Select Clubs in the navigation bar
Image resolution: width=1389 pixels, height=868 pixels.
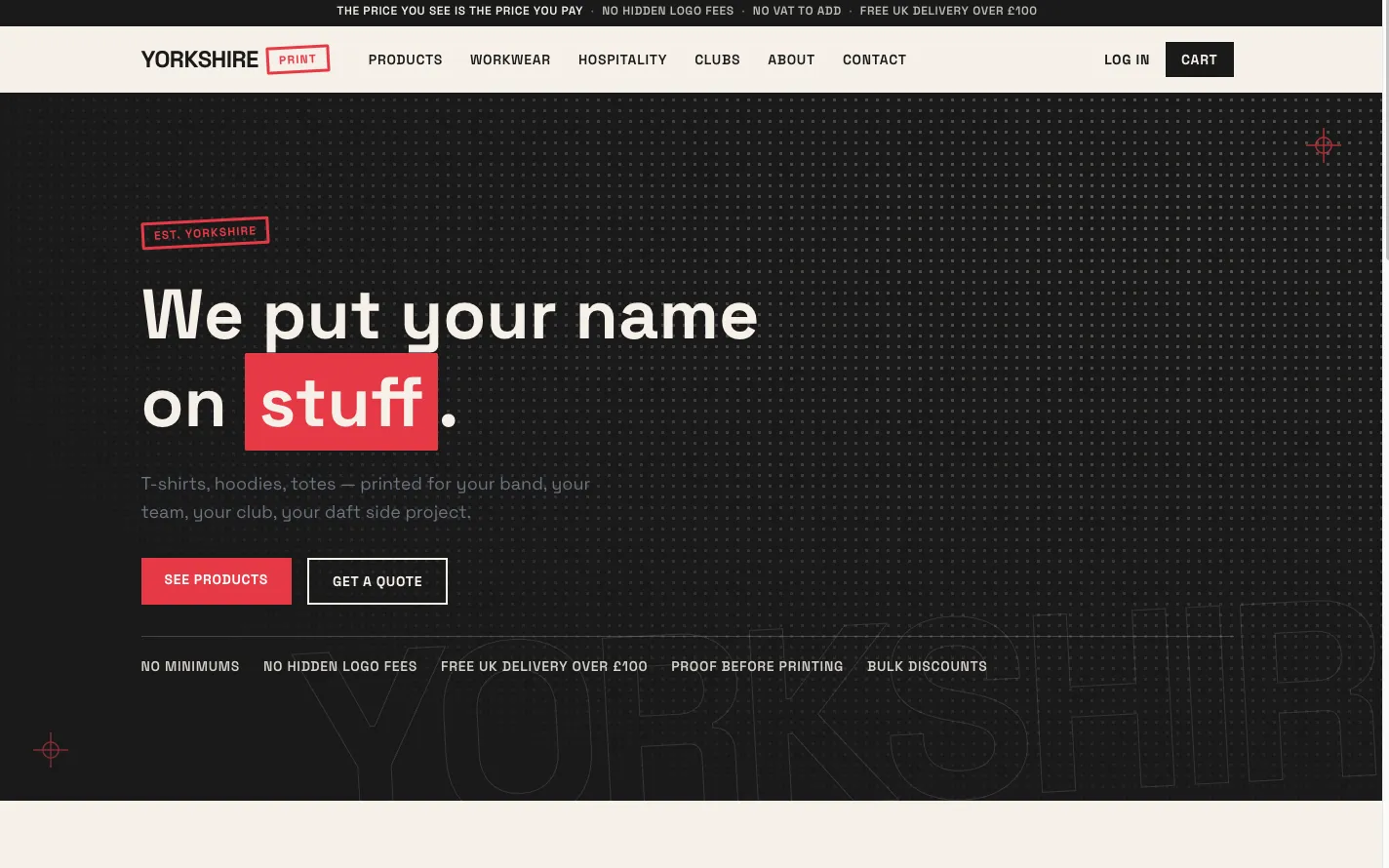click(717, 59)
